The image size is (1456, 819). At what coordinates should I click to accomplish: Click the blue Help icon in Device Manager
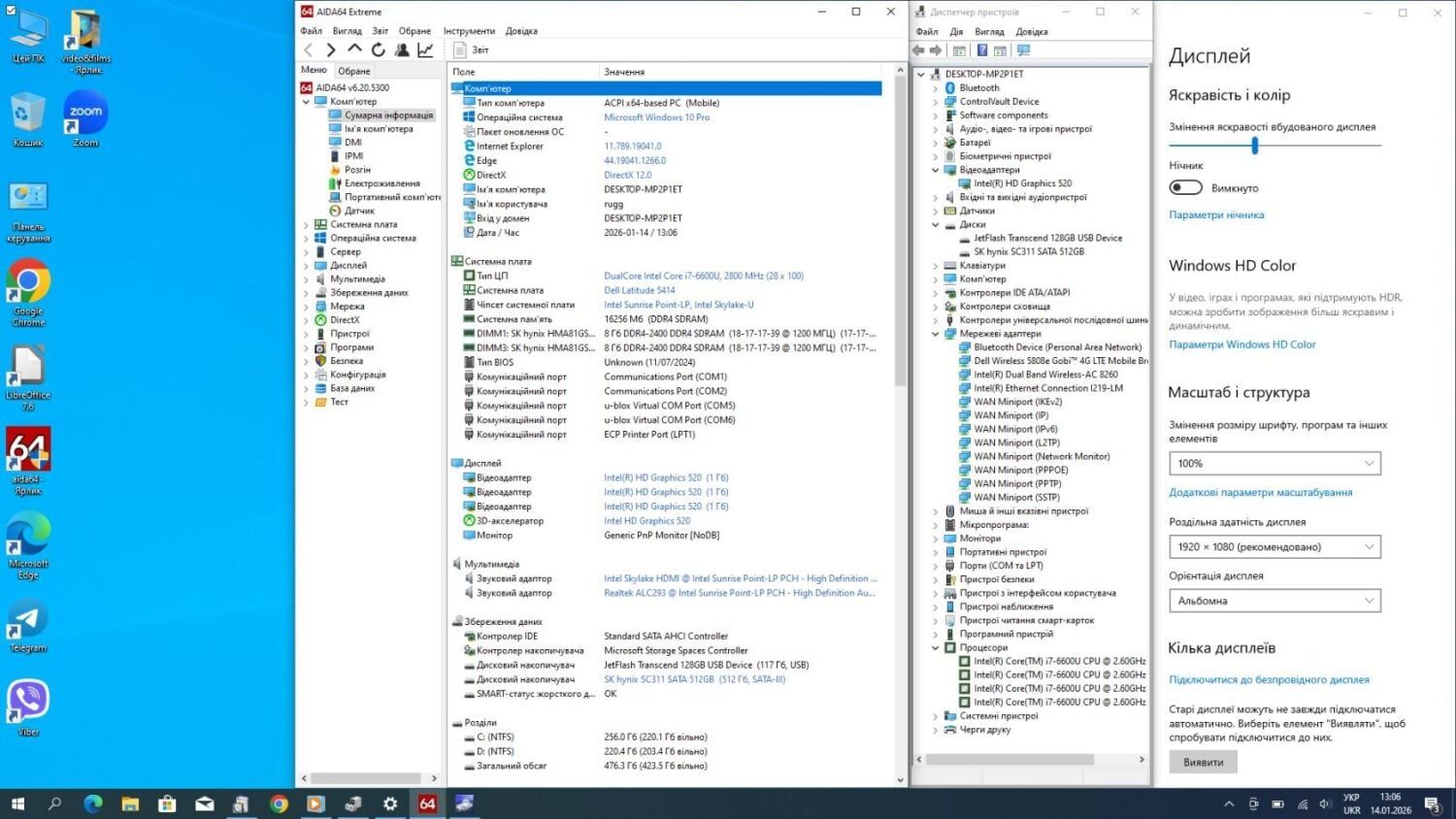click(982, 50)
